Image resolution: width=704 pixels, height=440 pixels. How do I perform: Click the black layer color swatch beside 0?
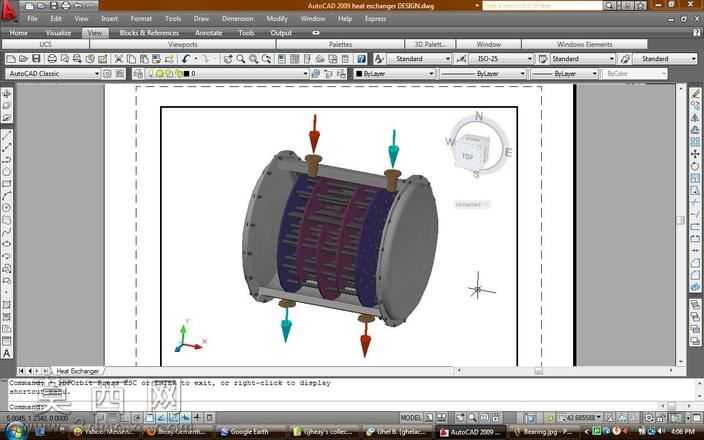[187, 74]
